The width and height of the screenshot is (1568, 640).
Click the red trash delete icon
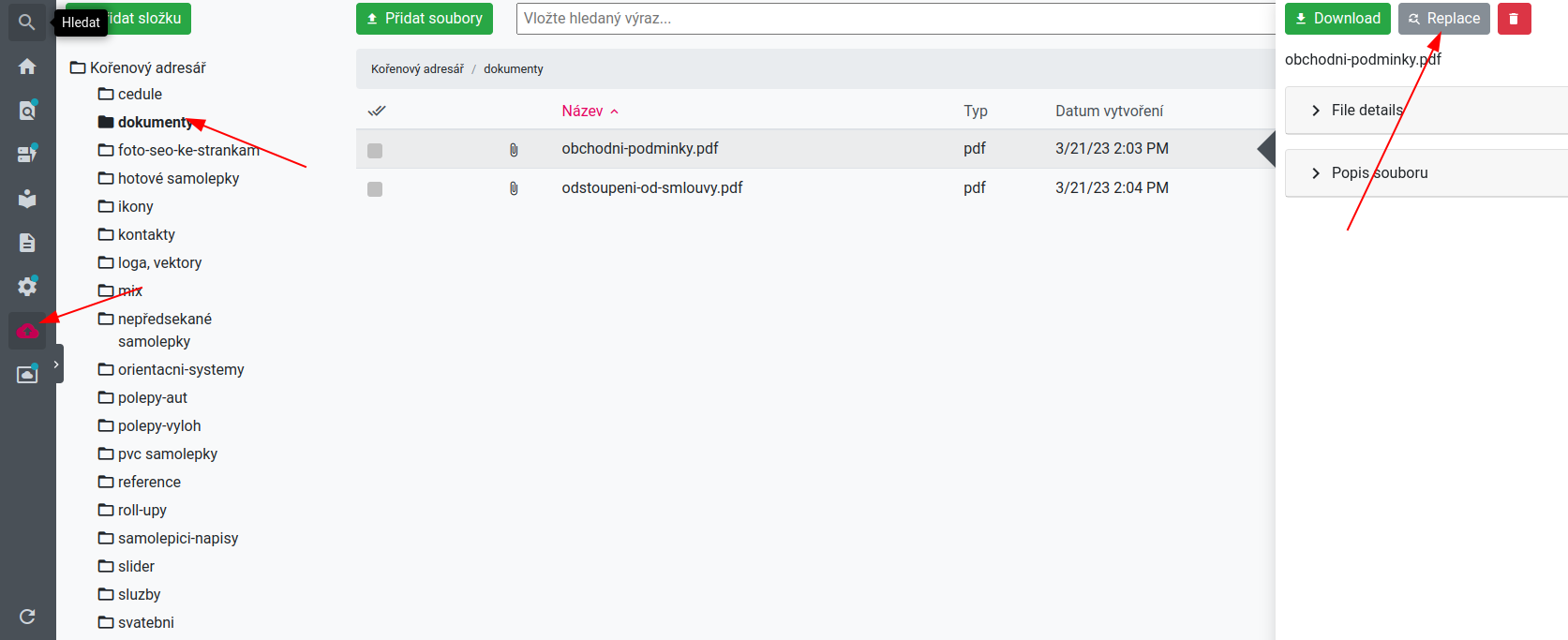1514,19
